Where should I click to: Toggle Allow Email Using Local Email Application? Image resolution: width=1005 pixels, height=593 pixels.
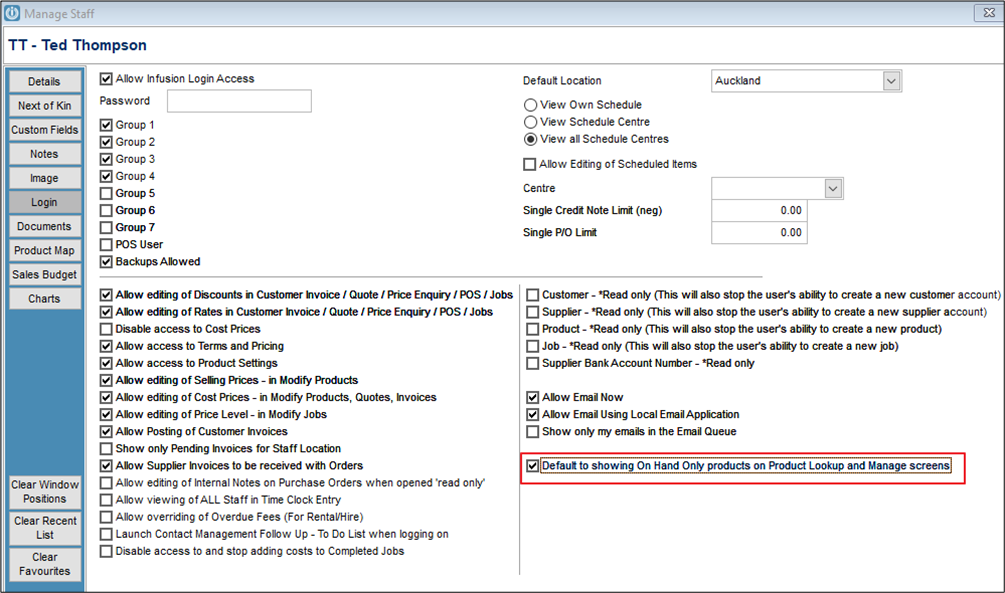coord(533,415)
